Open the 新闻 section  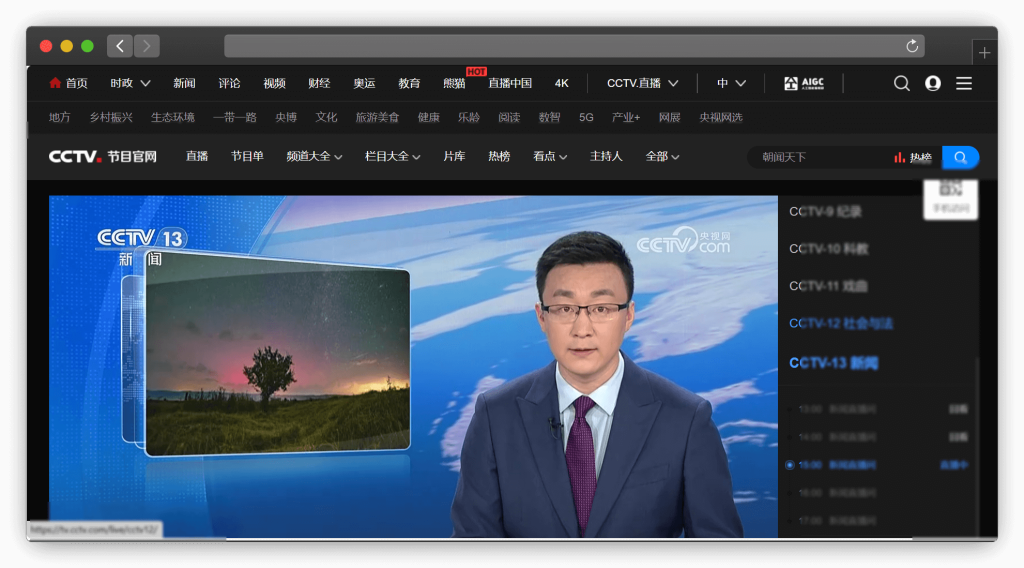(x=184, y=83)
